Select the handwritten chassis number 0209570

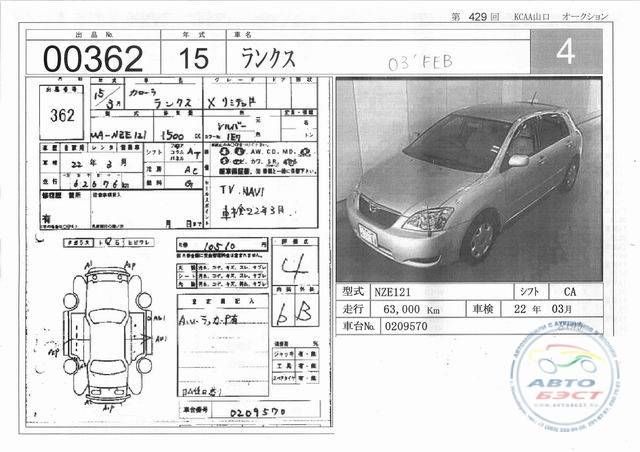click(257, 412)
